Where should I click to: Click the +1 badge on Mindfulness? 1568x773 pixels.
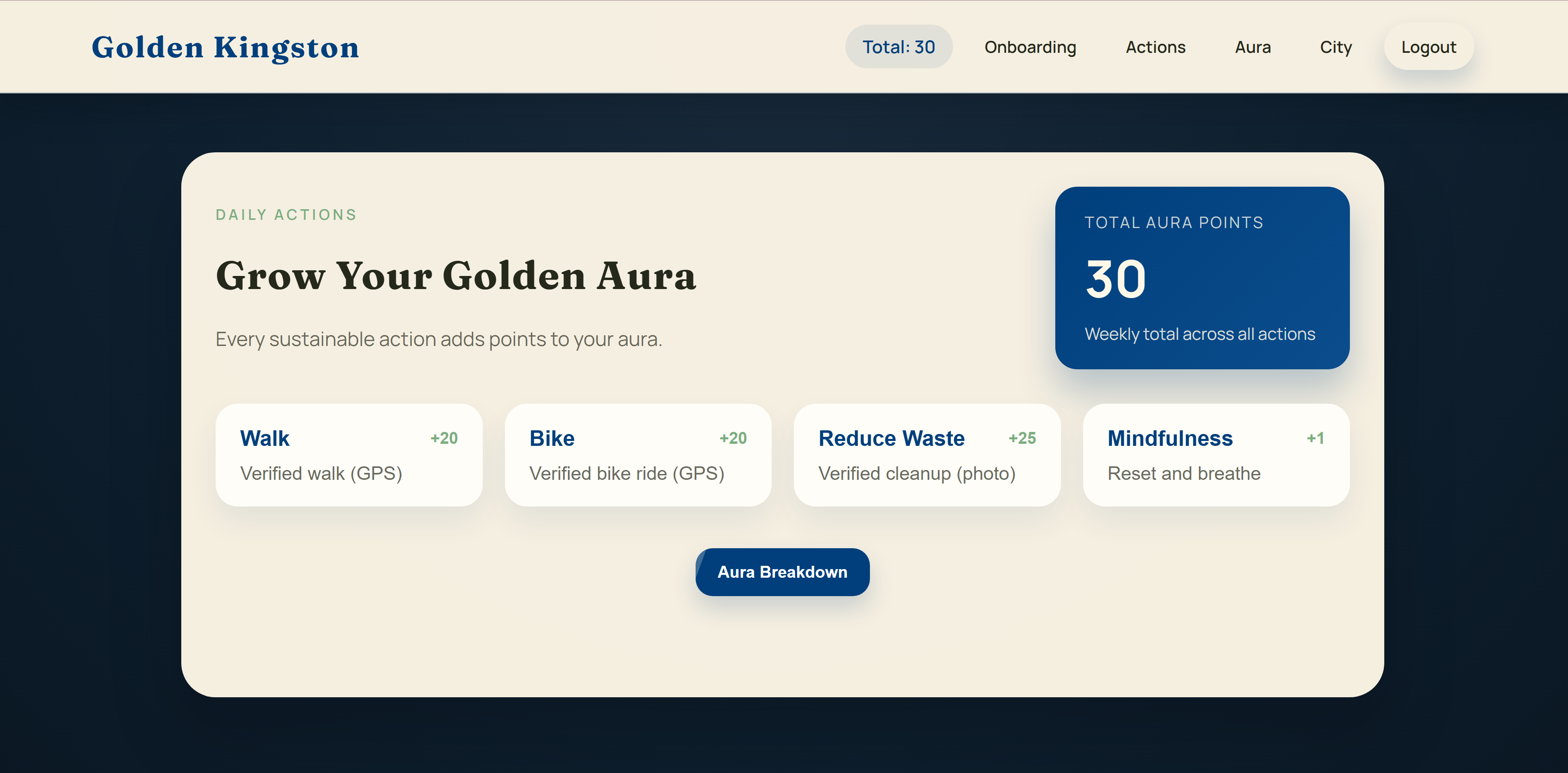1315,438
